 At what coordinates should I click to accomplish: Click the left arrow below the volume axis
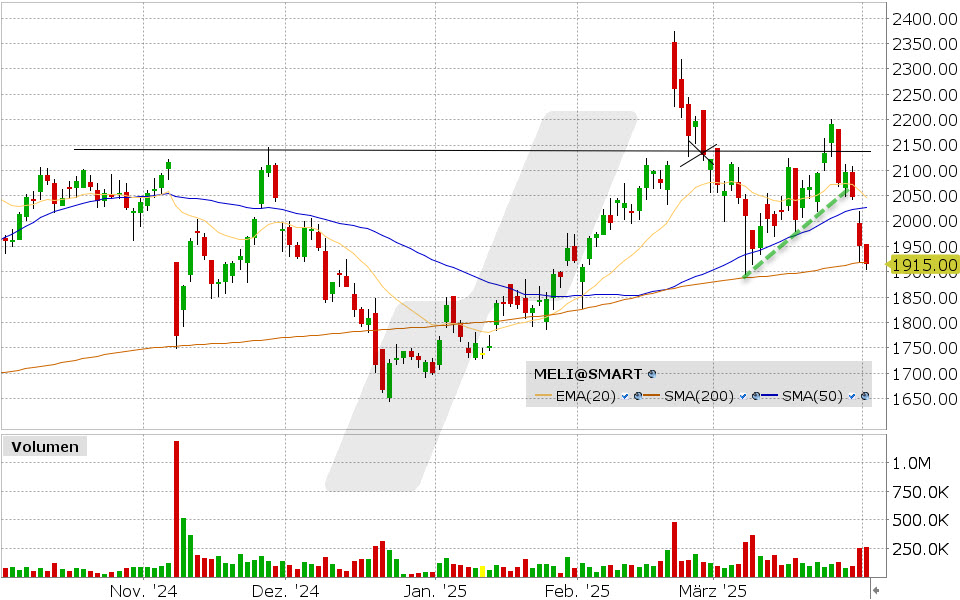(x=876, y=590)
